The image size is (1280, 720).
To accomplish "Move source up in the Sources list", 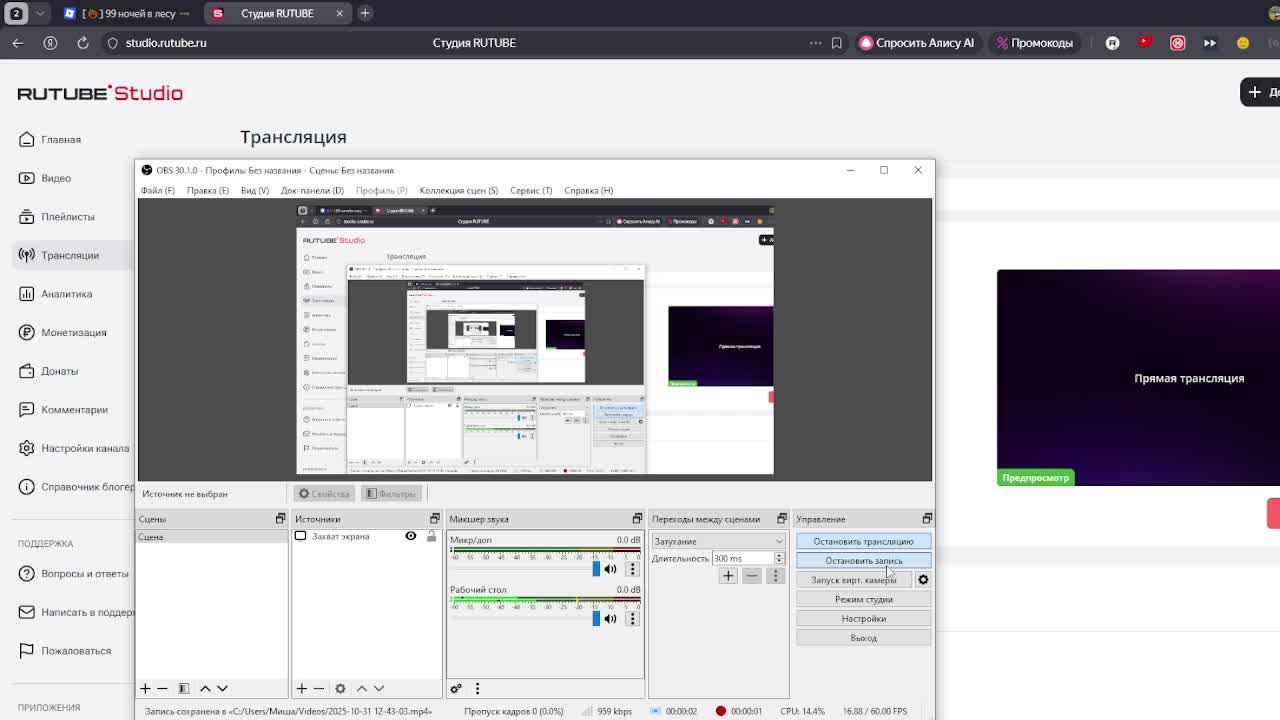I will pyautogui.click(x=362, y=688).
